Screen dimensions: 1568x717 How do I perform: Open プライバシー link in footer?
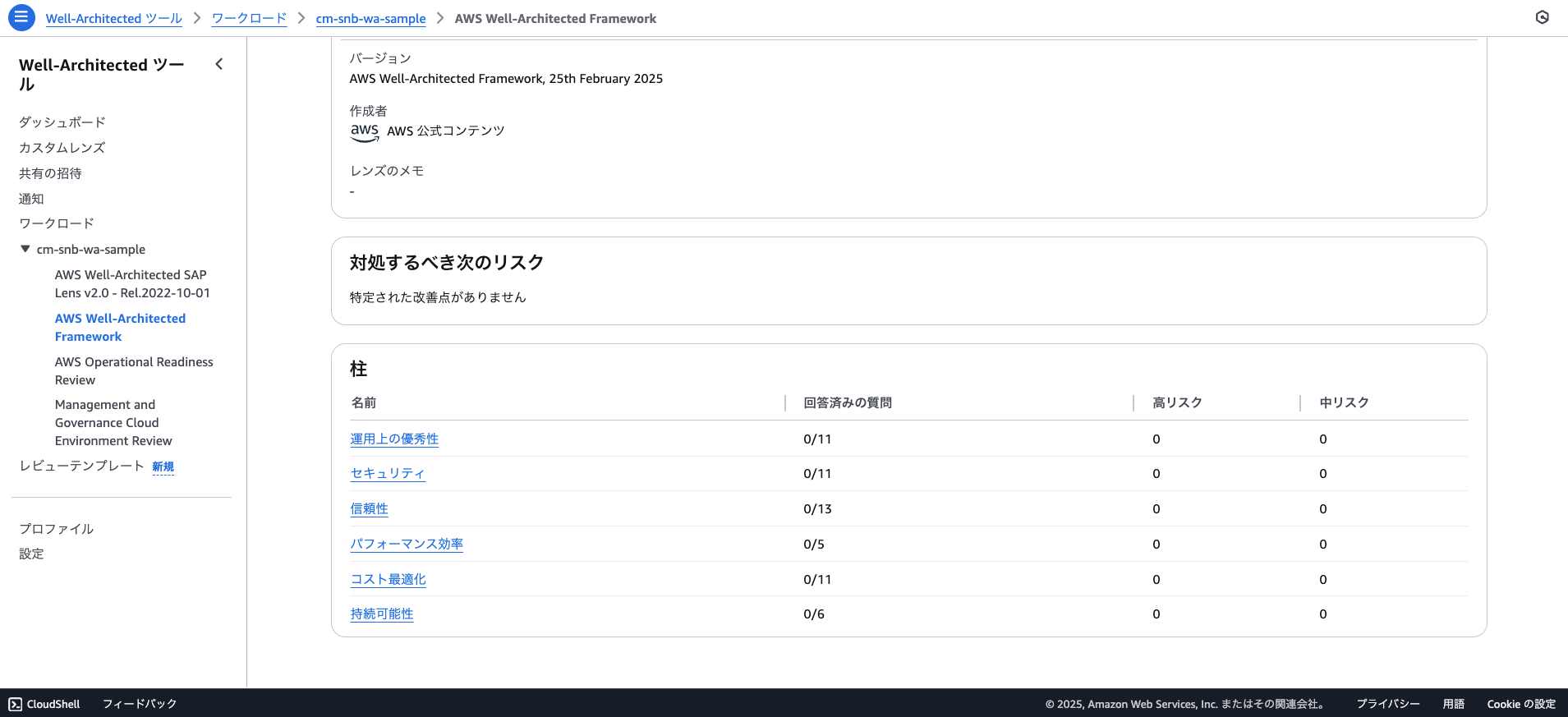pos(1388,704)
